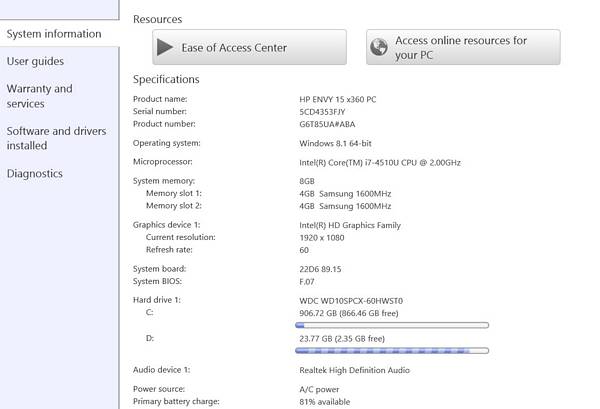The height and width of the screenshot is (409, 600).
Task: Click the globe icon for online resources
Action: tap(379, 47)
